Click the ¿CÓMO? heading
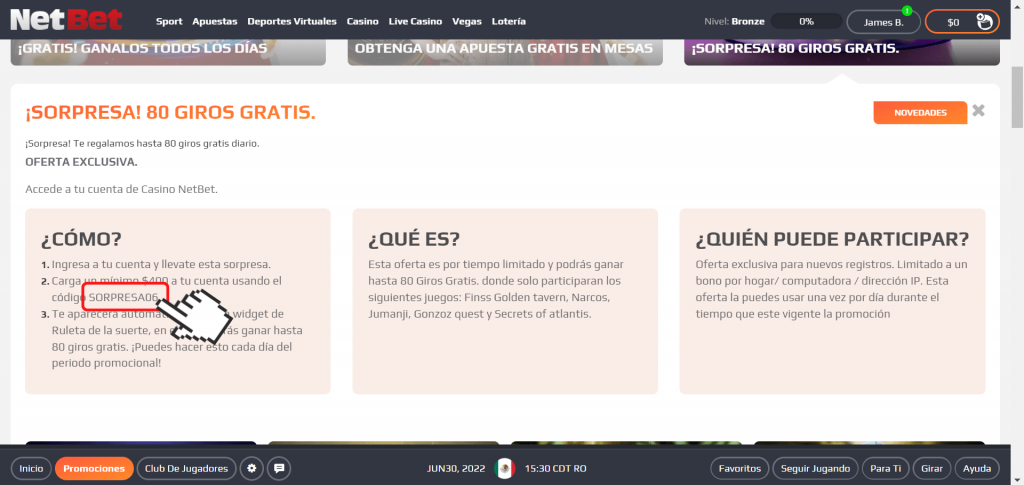 point(81,240)
